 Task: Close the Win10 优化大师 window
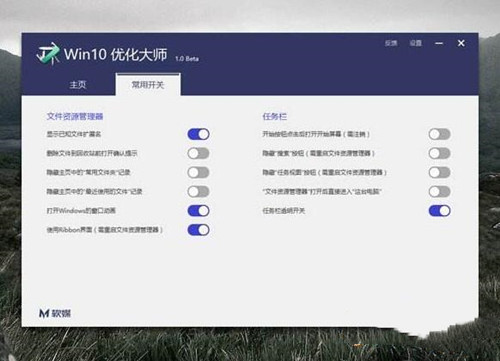(461, 43)
